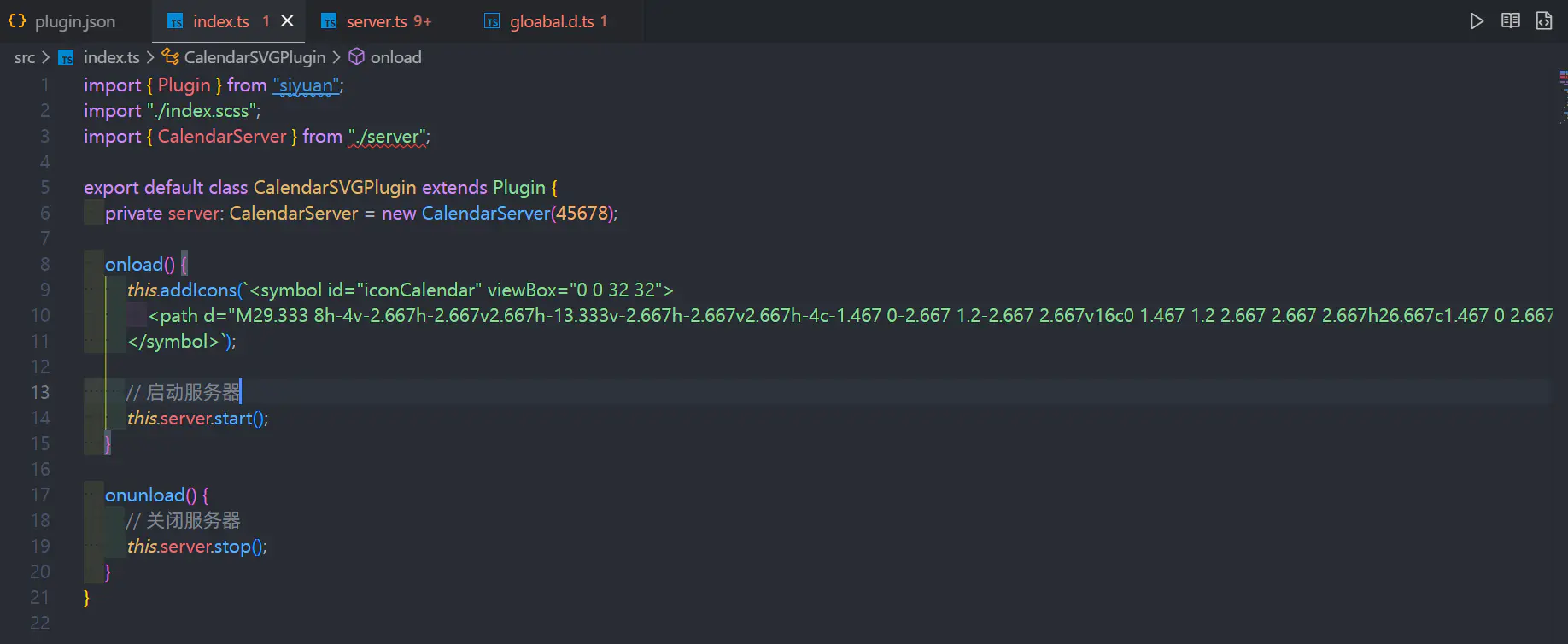The height and width of the screenshot is (644, 1568).
Task: Open the onload breadcrumb symbol list
Action: click(395, 57)
